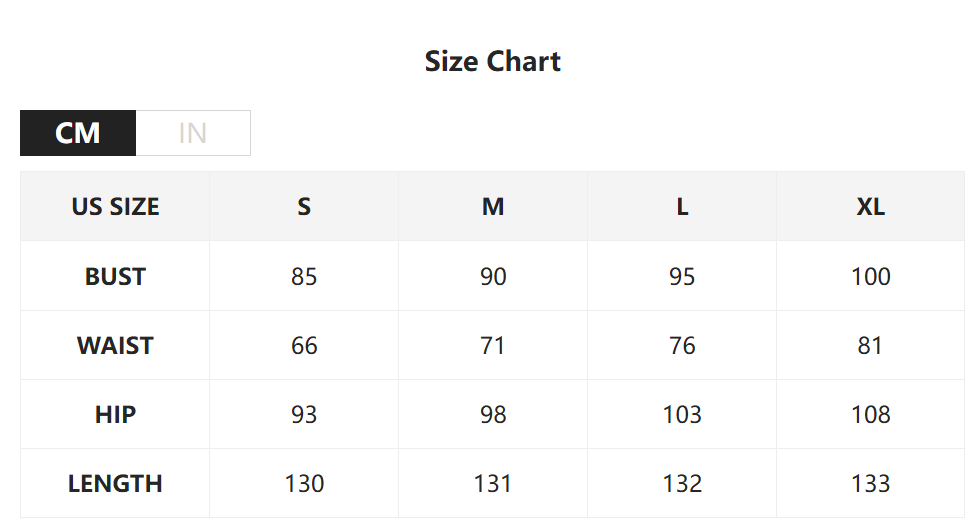This screenshot has height=525, width=978.
Task: Click the length value 130
Action: coord(304,484)
